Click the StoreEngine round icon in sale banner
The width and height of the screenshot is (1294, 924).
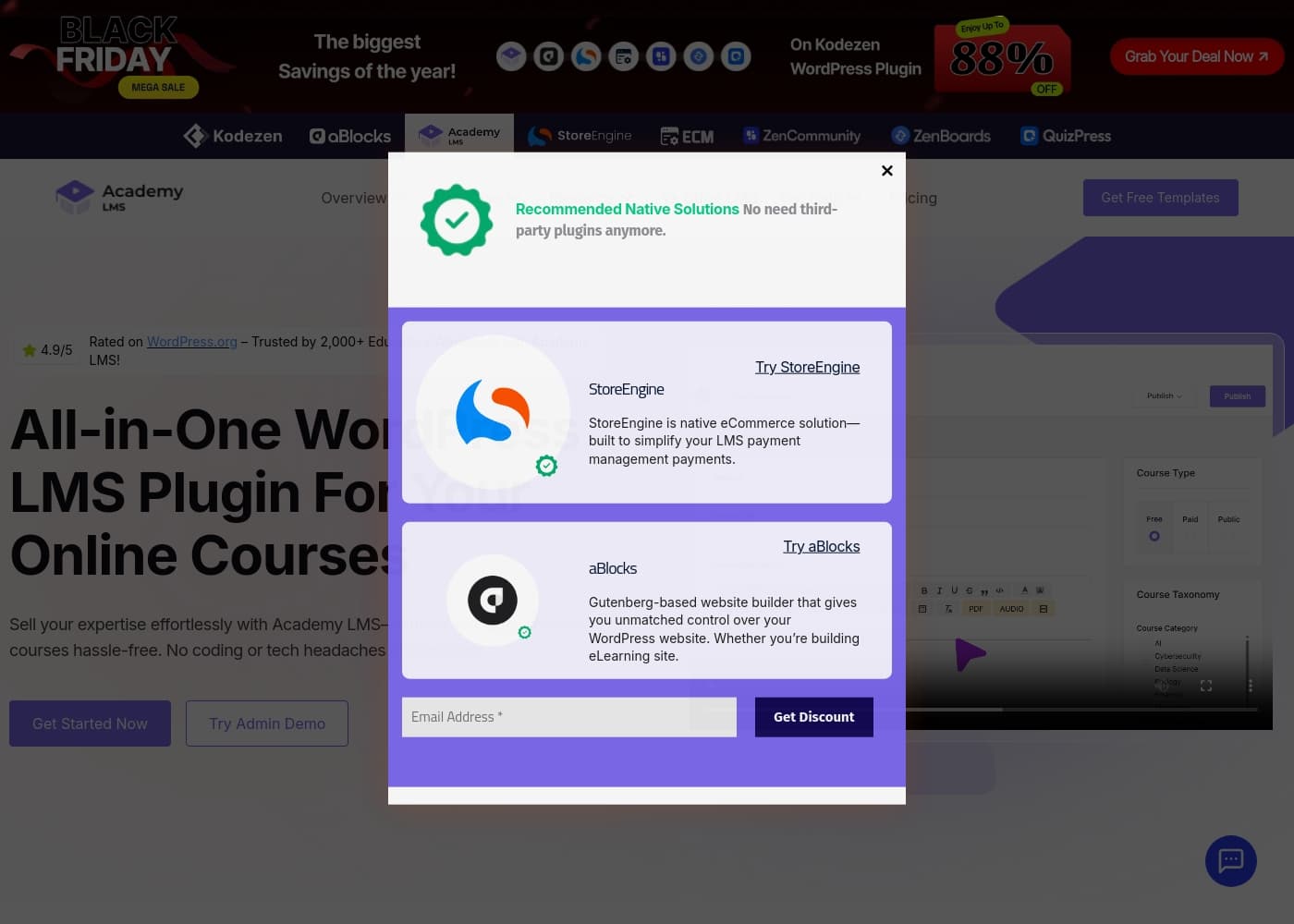[586, 56]
